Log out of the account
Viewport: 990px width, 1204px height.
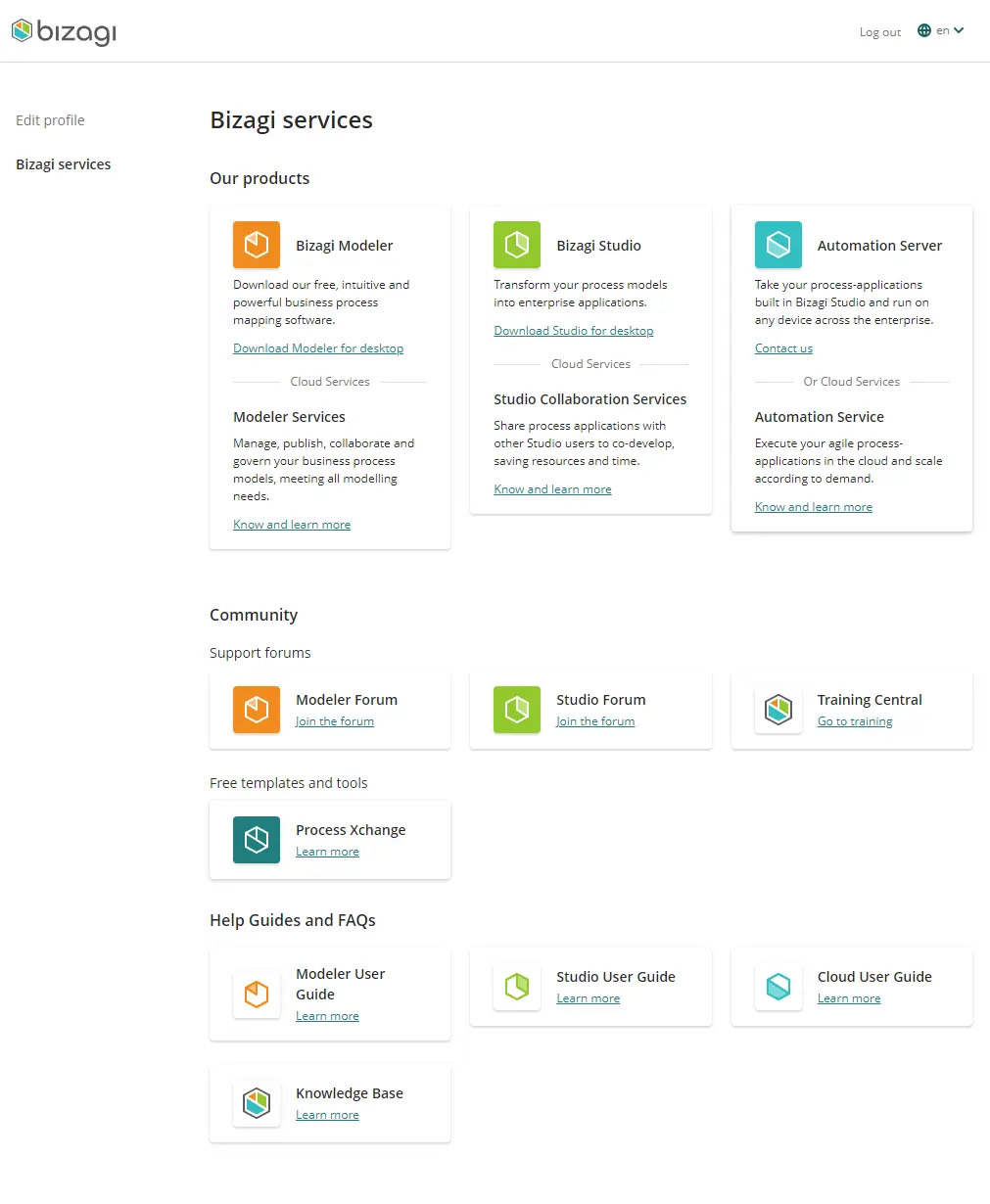879,32
